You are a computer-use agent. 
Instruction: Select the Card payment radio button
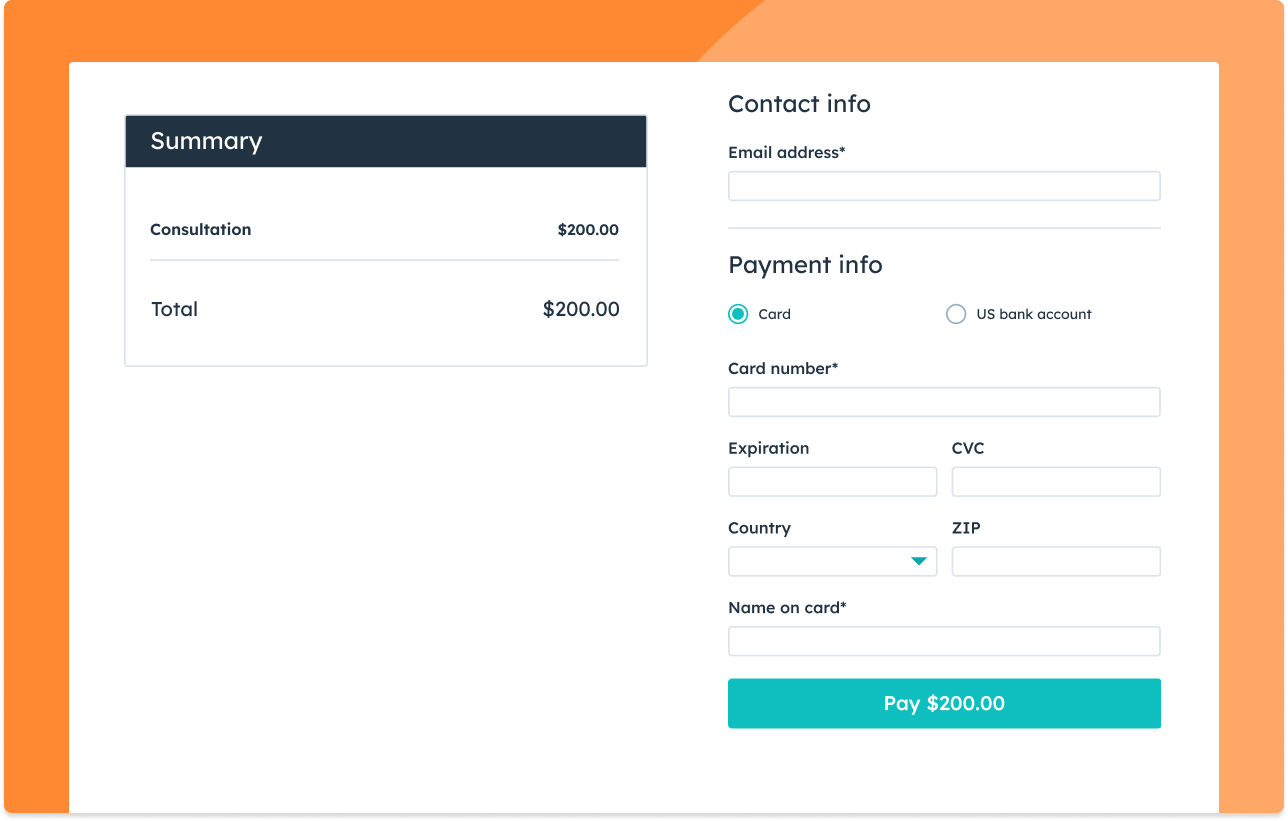pyautogui.click(x=738, y=314)
